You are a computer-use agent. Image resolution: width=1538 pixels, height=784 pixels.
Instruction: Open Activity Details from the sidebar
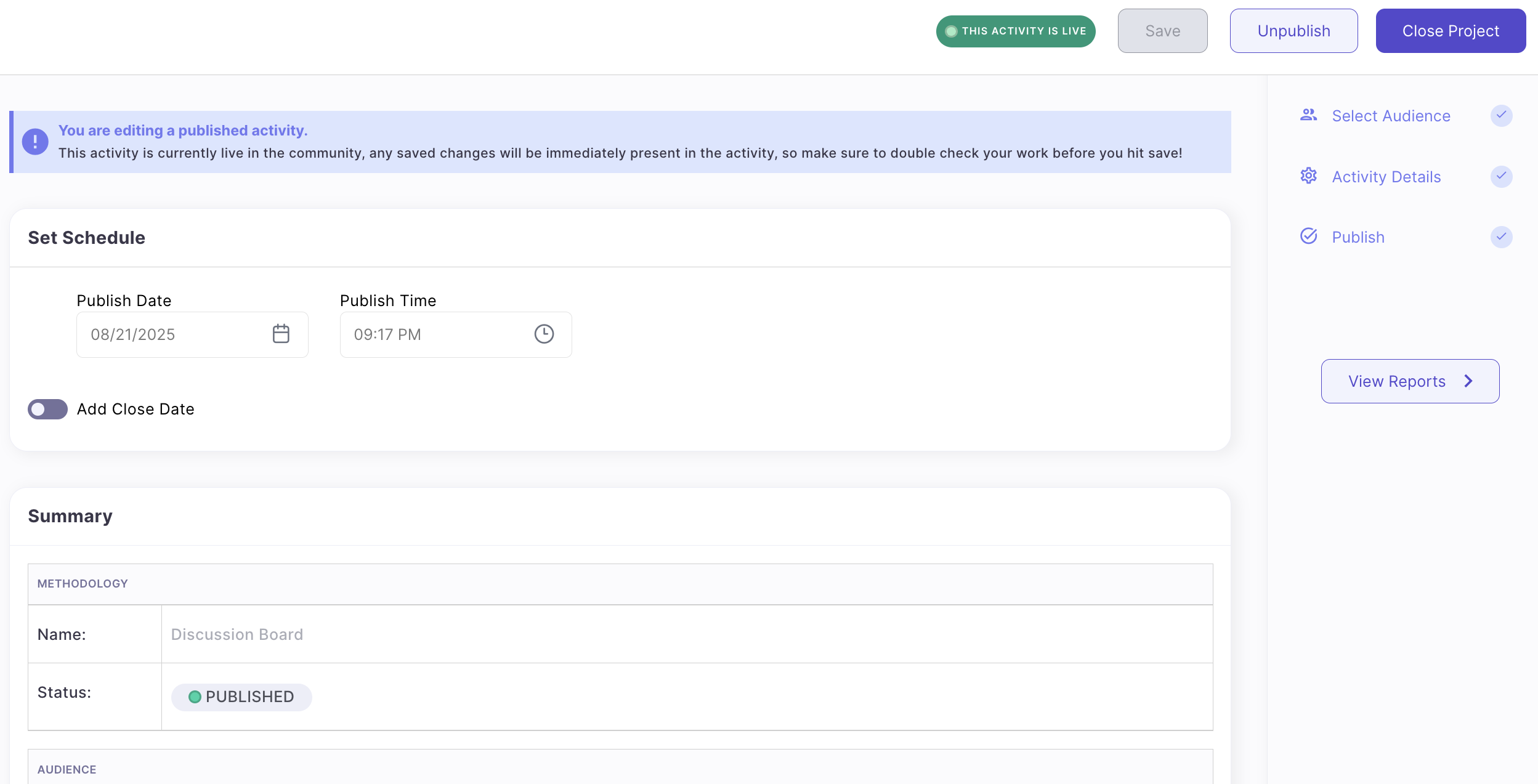coord(1386,177)
